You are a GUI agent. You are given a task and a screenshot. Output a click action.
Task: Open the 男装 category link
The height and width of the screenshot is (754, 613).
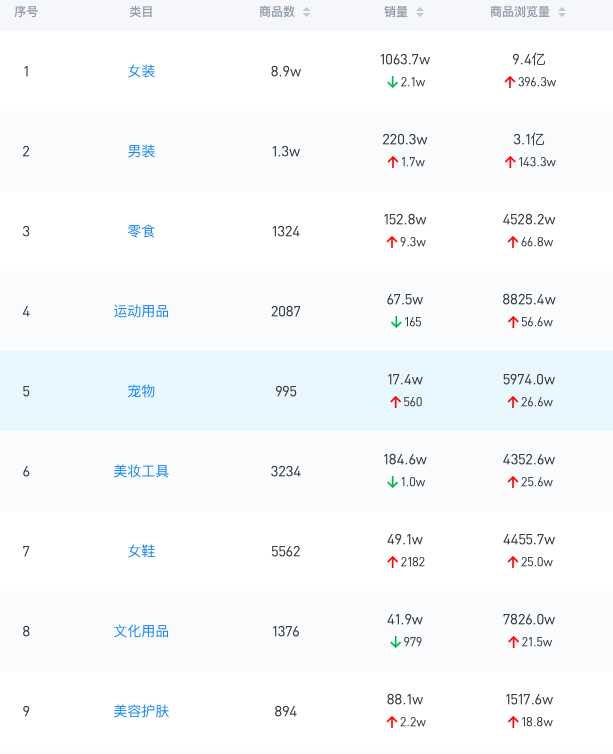click(x=141, y=151)
